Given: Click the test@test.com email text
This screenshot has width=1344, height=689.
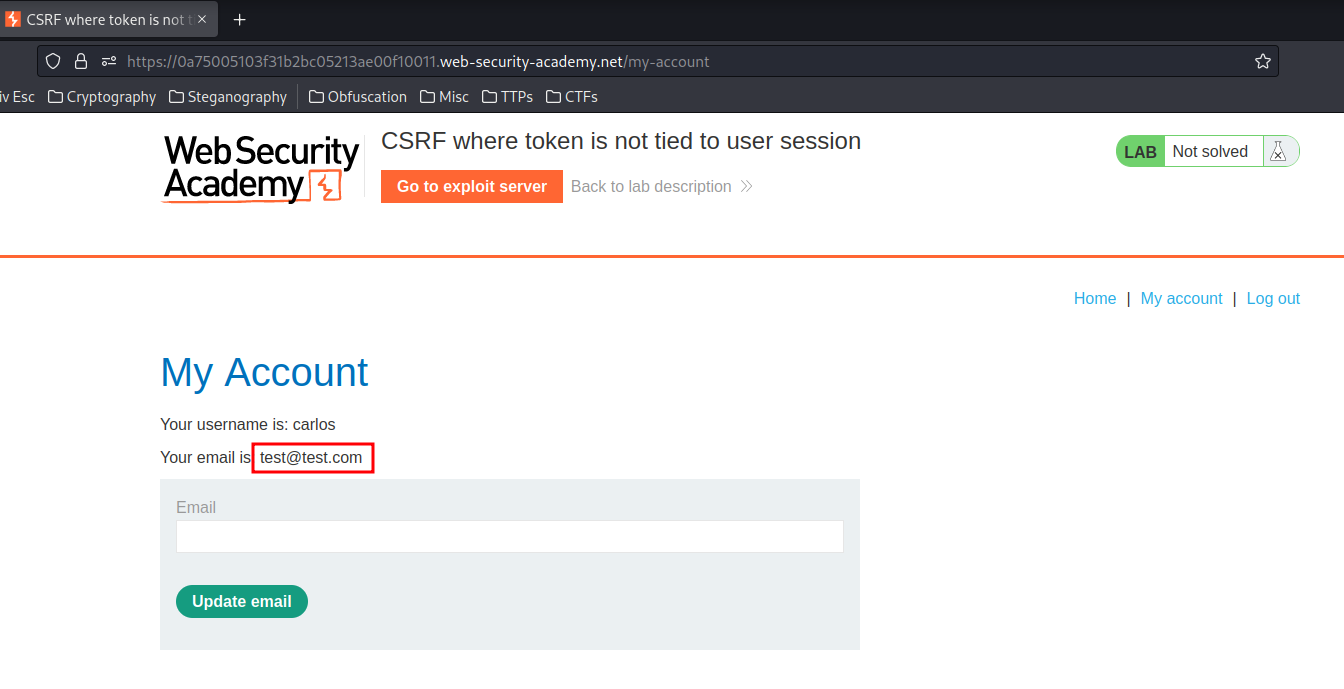Looking at the screenshot, I should (x=311, y=457).
